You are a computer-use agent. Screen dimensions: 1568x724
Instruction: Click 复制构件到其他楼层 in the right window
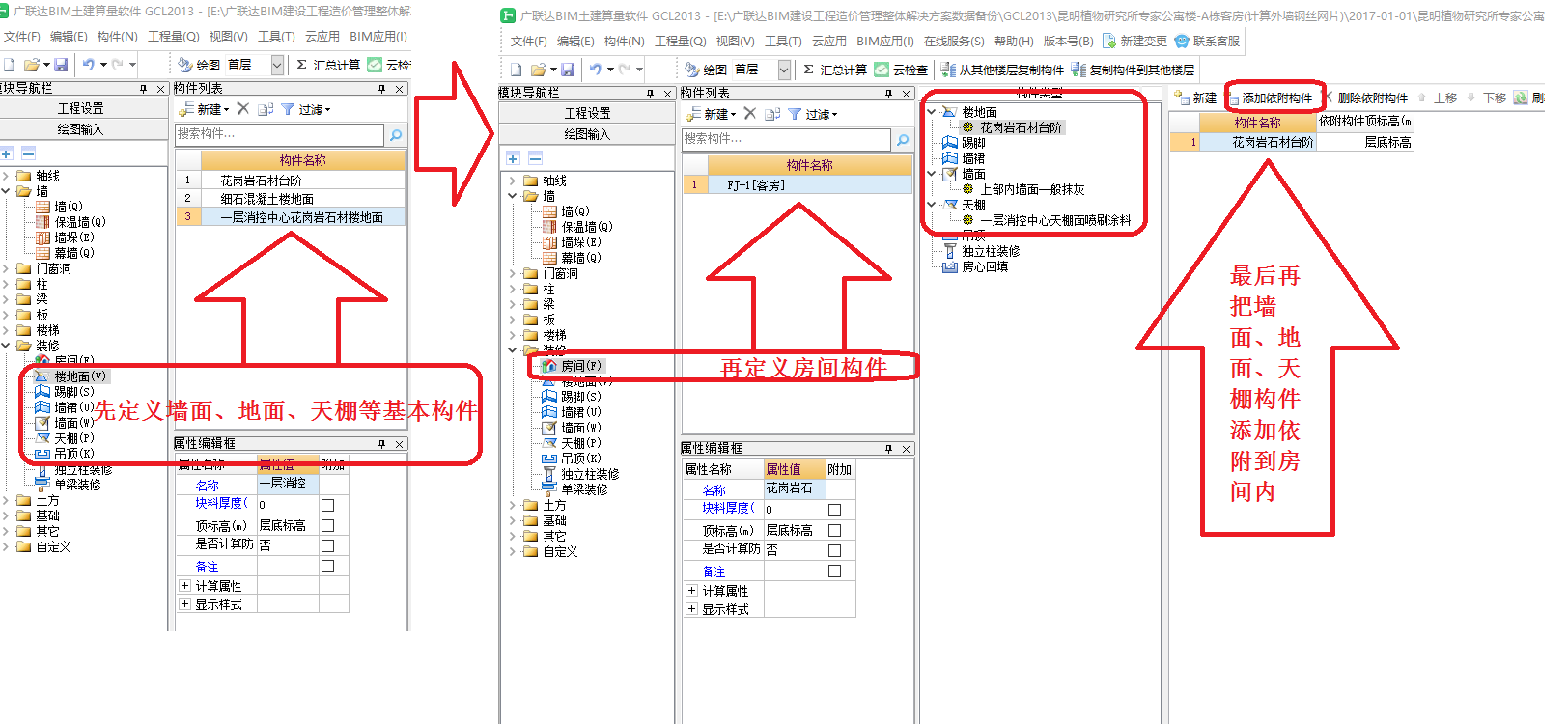tap(1133, 70)
